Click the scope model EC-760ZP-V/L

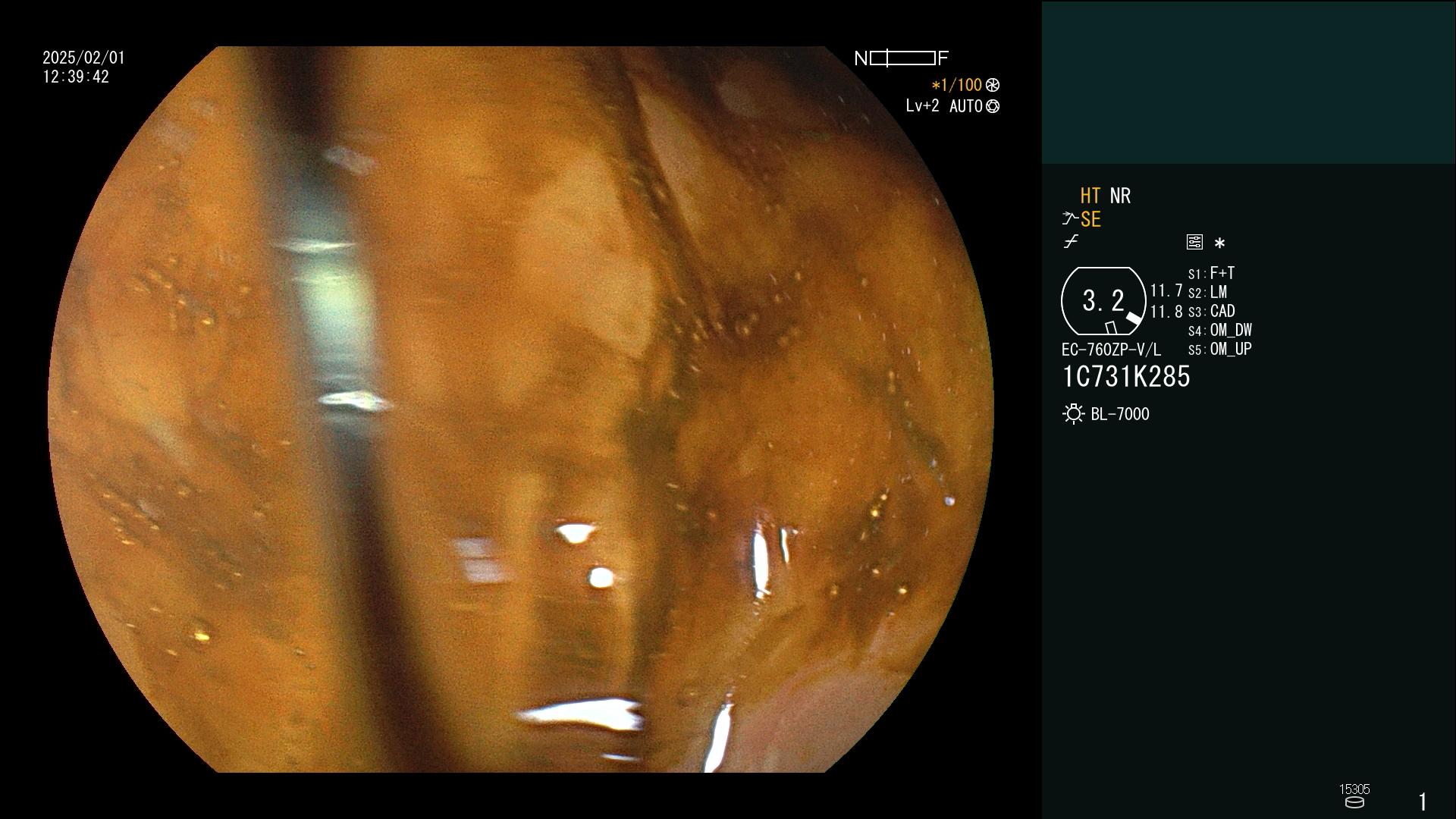[1111, 350]
